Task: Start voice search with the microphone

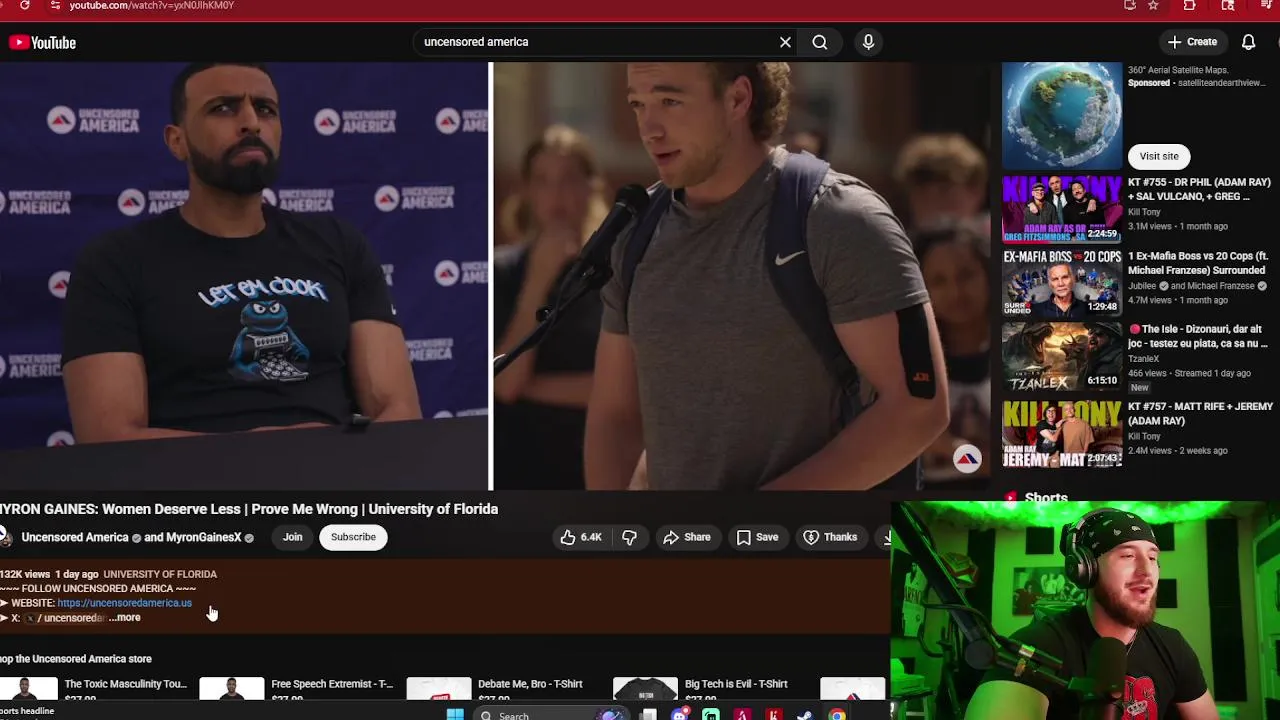Action: point(868,42)
